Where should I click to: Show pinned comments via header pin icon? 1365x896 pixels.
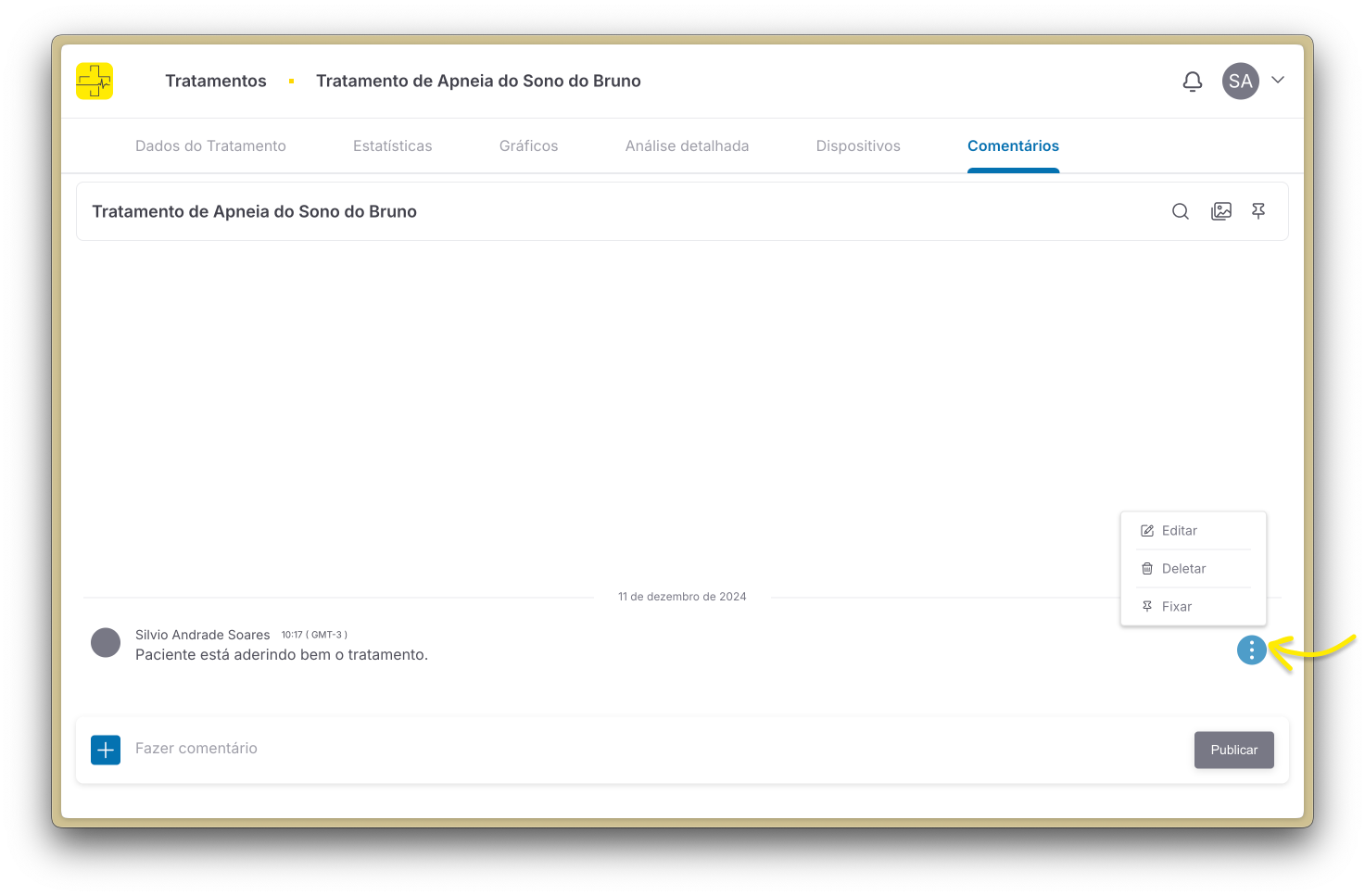point(1258,211)
